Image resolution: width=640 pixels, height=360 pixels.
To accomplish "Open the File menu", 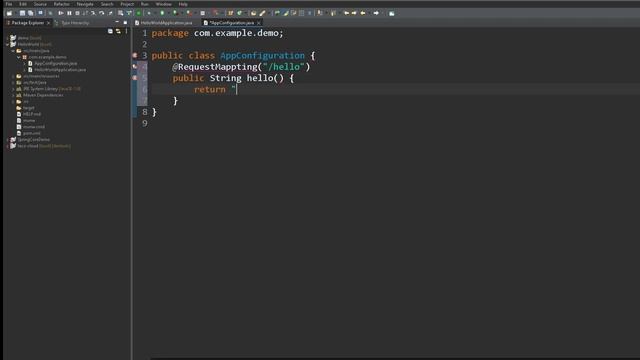I will (x=9, y=4).
